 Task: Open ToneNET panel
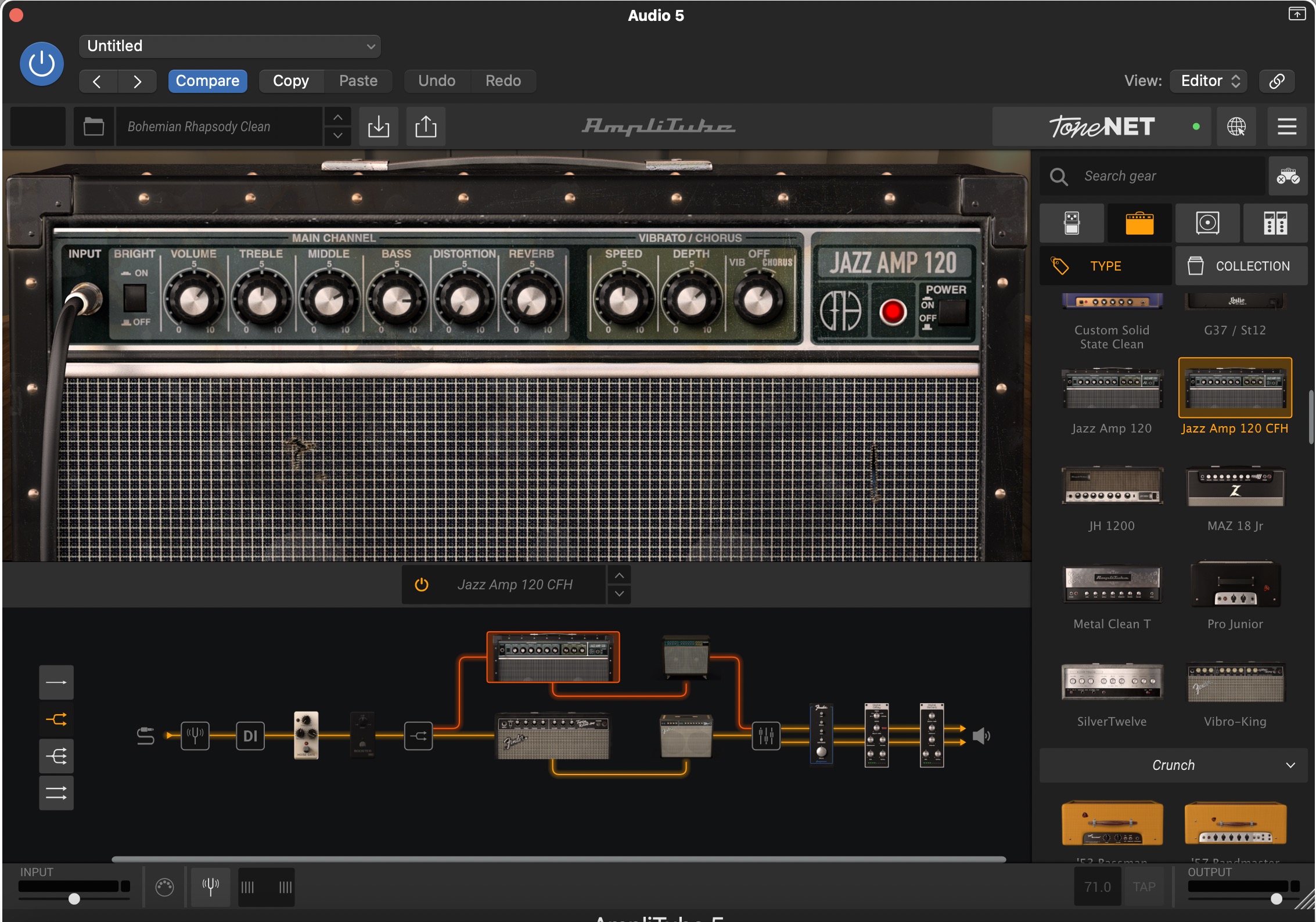pos(1101,126)
